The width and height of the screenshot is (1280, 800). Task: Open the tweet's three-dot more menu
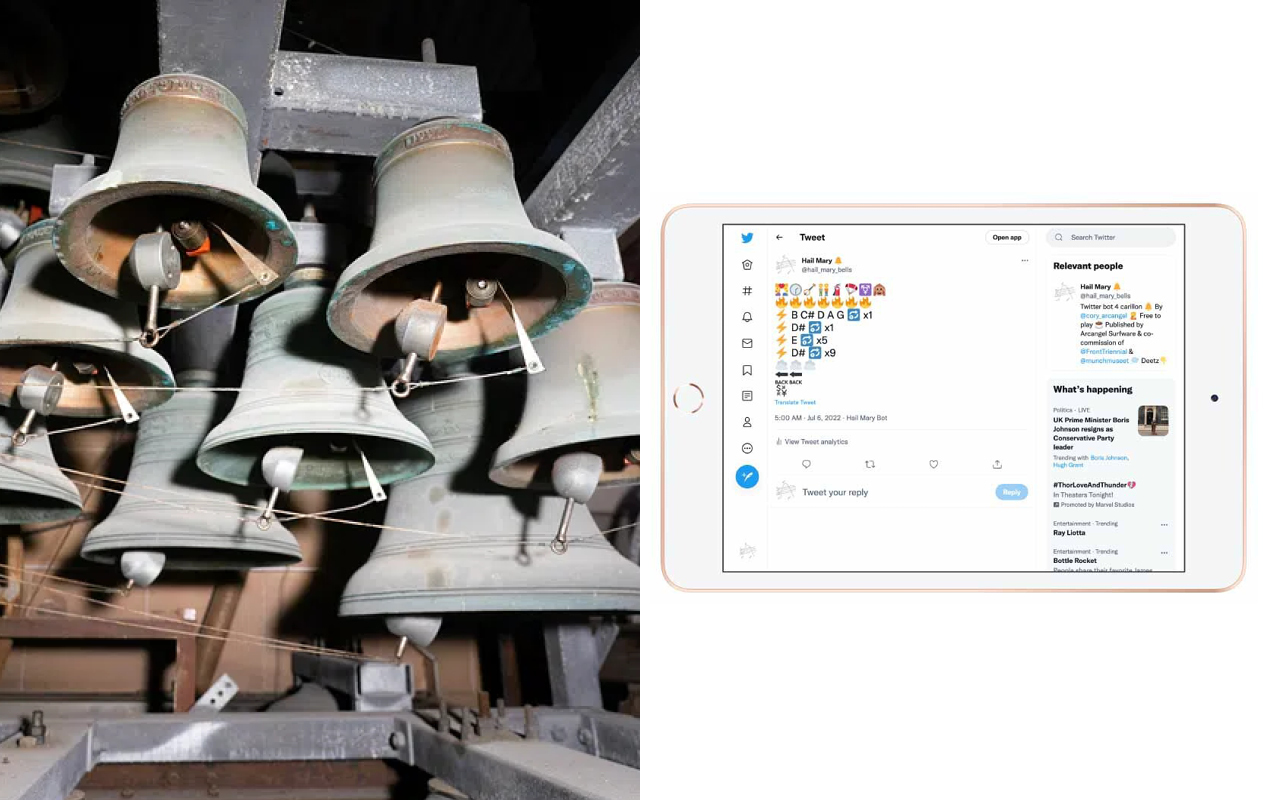(x=1024, y=261)
